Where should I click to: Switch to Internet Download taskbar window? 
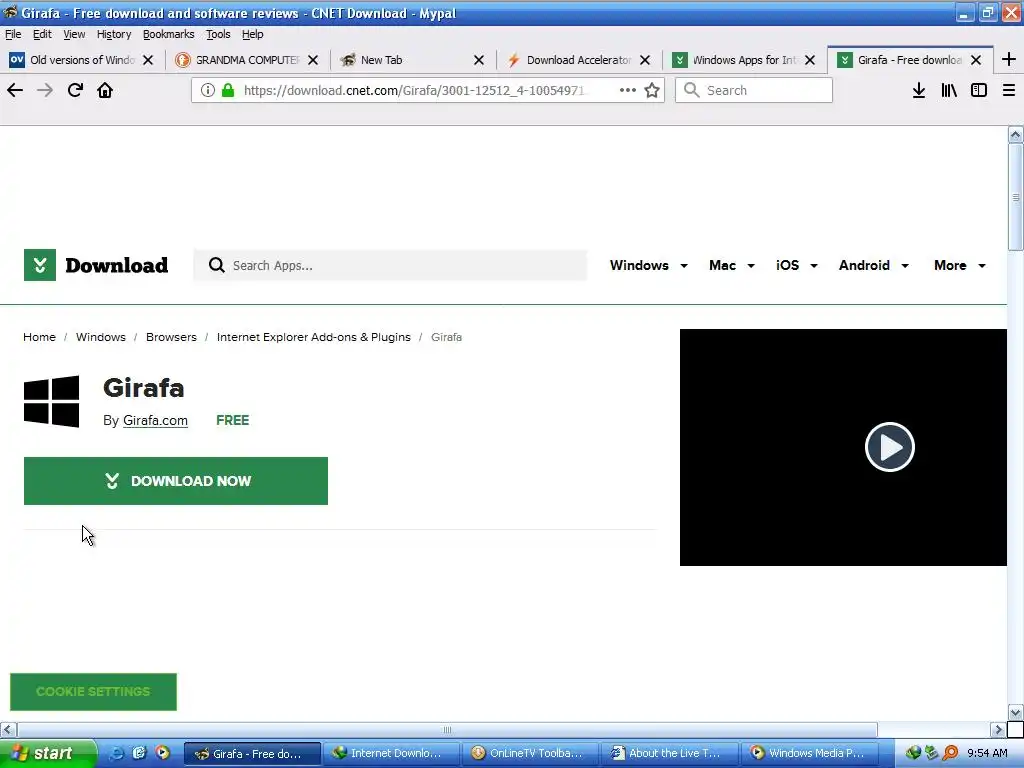[391, 753]
